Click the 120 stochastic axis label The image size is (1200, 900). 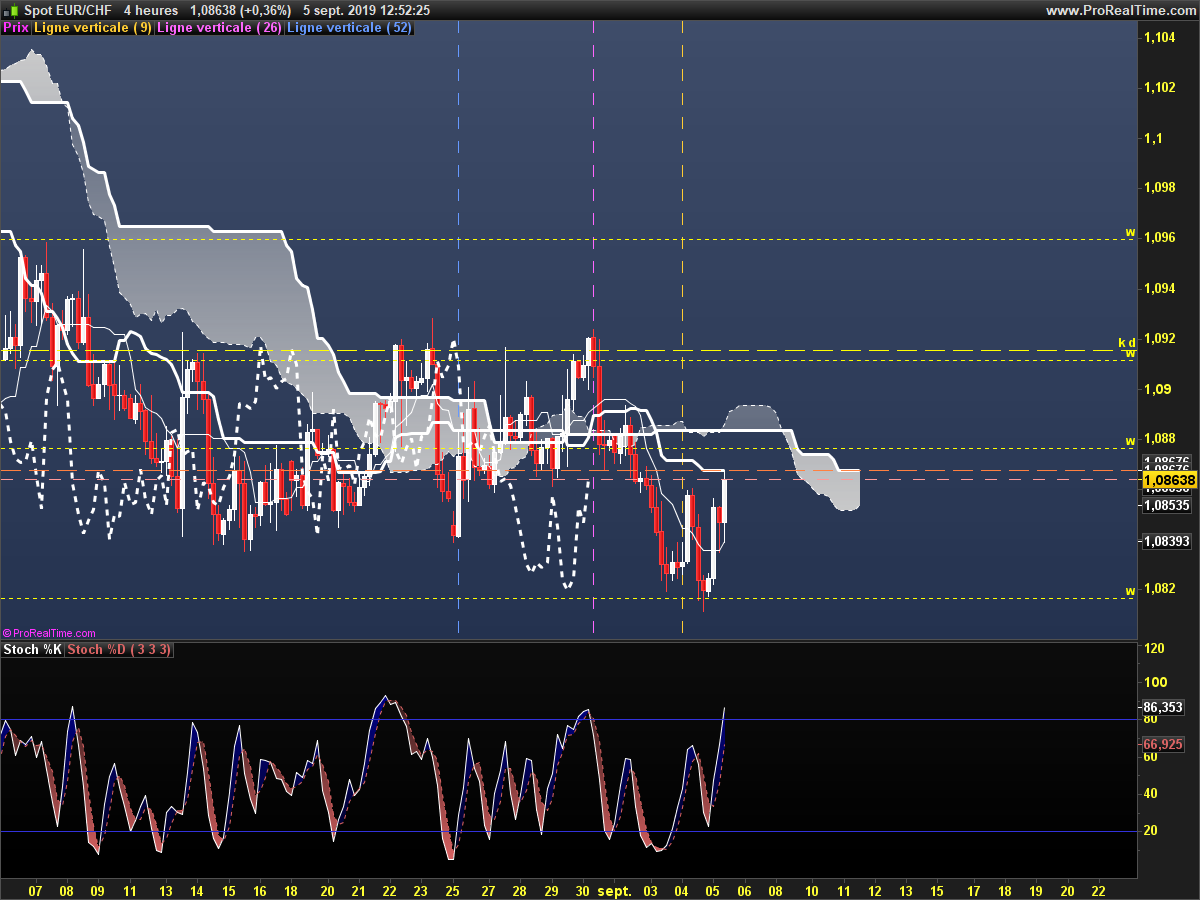[x=1155, y=649]
